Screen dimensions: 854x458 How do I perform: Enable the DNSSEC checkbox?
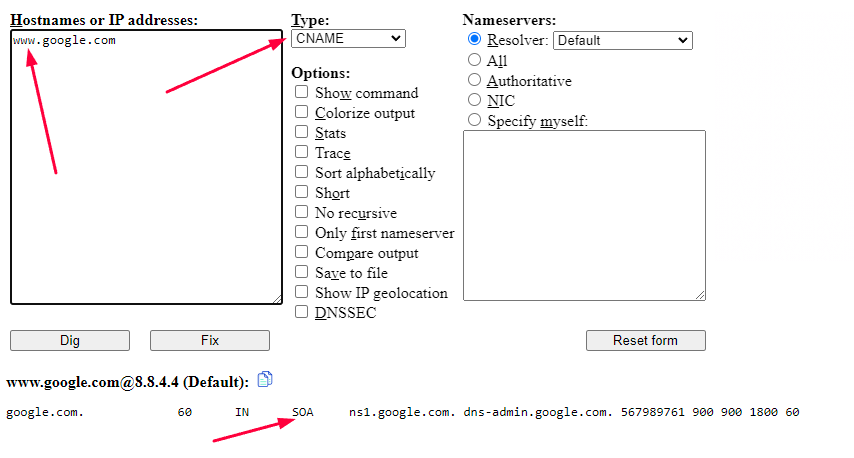pyautogui.click(x=301, y=312)
